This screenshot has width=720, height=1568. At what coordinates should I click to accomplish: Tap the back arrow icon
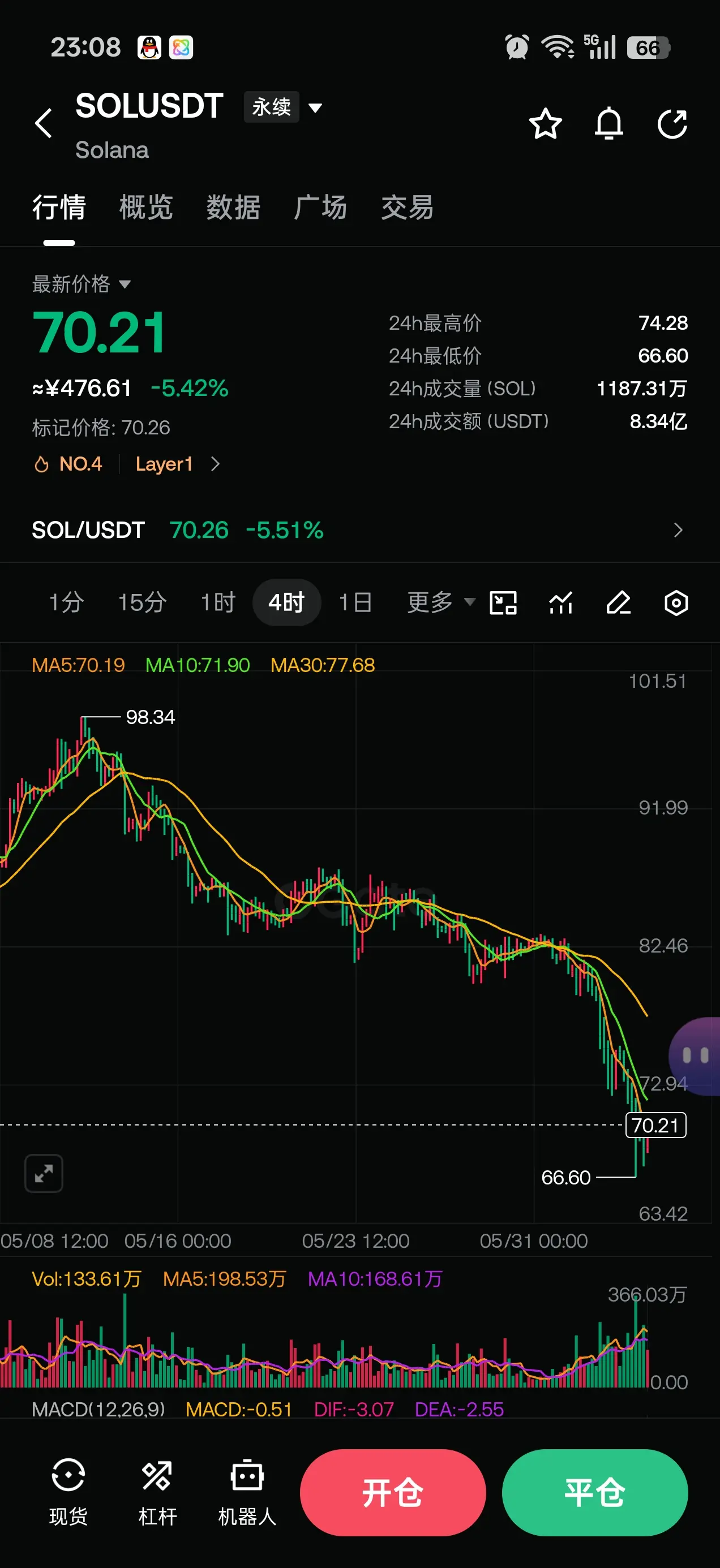(44, 124)
